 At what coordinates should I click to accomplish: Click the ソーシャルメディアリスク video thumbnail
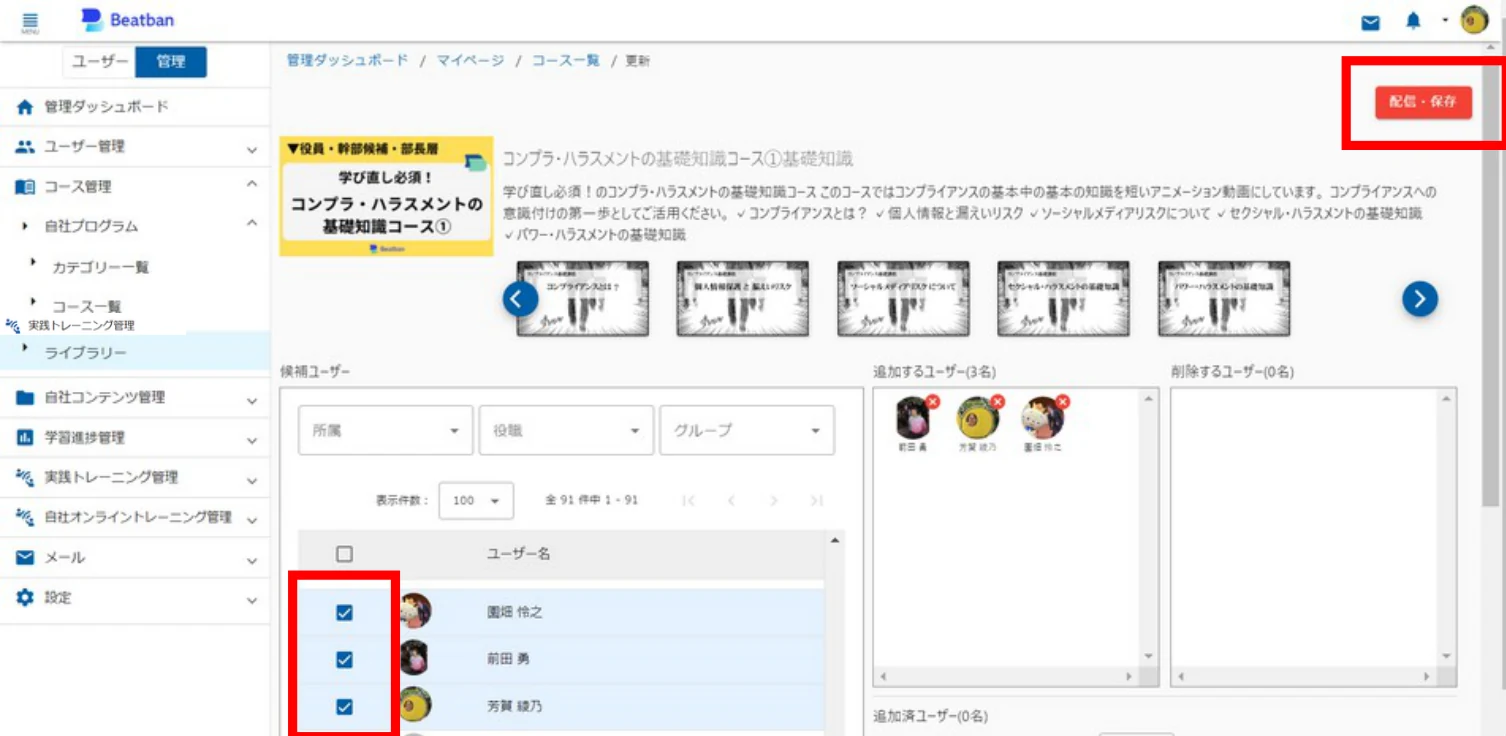click(x=903, y=298)
